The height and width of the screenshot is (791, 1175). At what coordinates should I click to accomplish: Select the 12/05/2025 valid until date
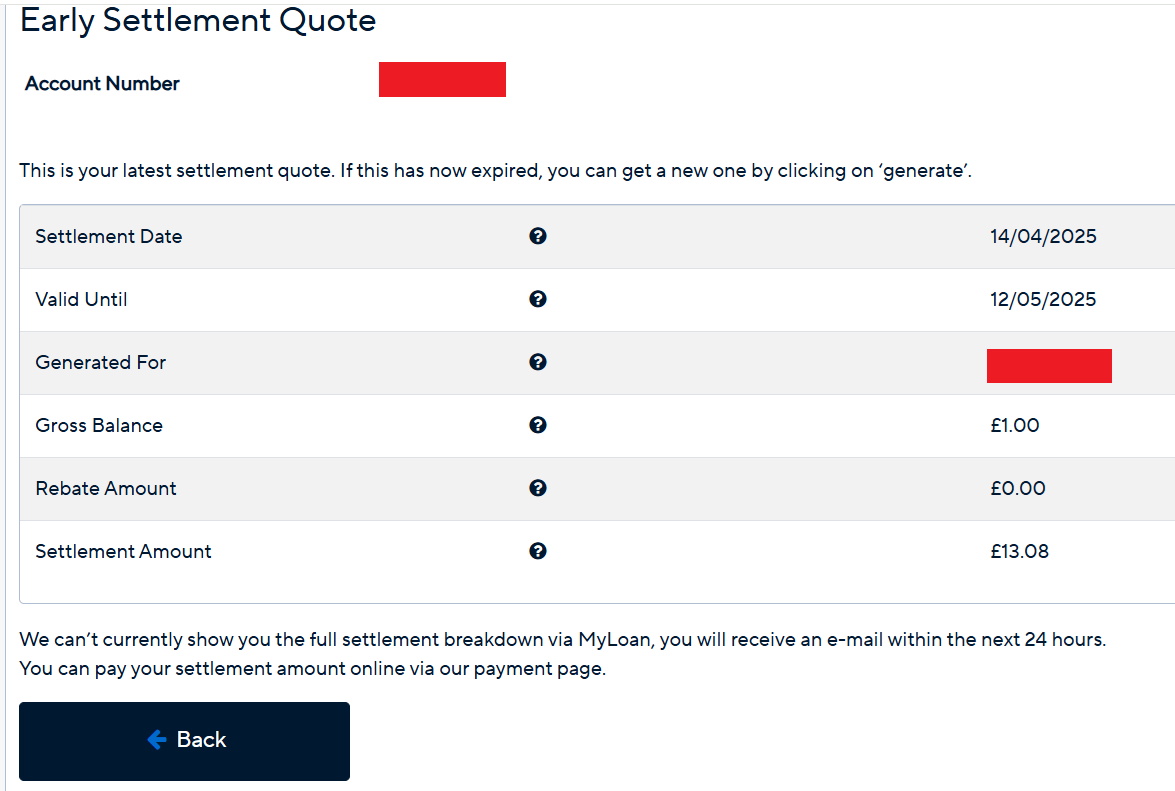point(1043,299)
